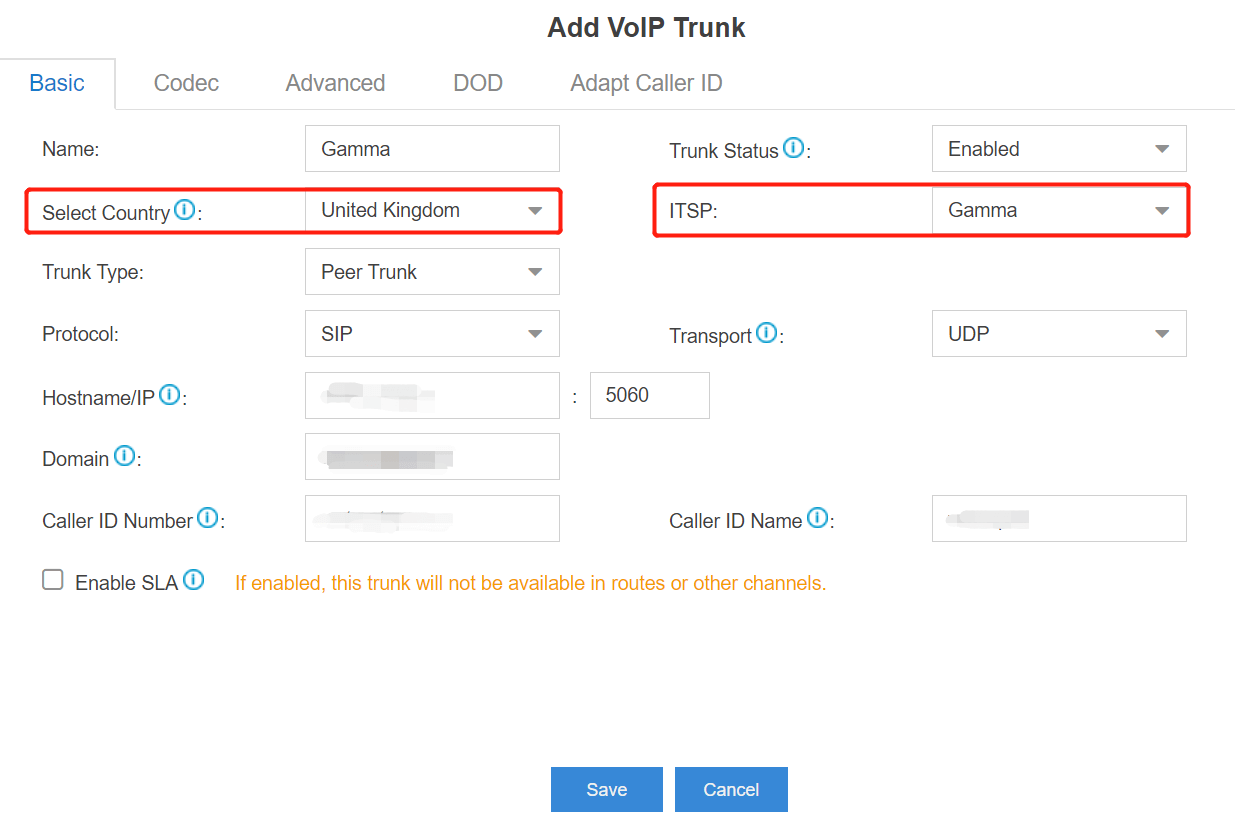
Task: Switch to the Codec tab
Action: [x=185, y=83]
